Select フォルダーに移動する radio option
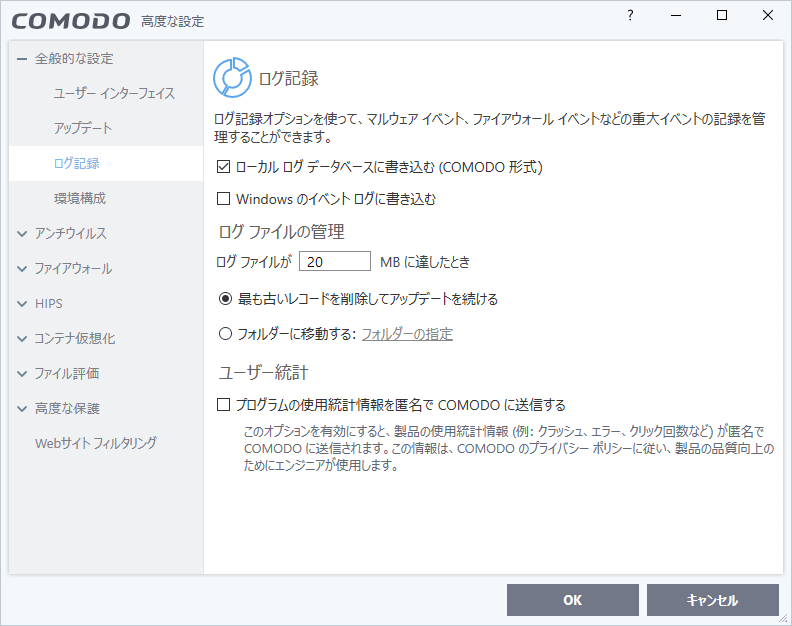The height and width of the screenshot is (626, 792). (x=225, y=334)
